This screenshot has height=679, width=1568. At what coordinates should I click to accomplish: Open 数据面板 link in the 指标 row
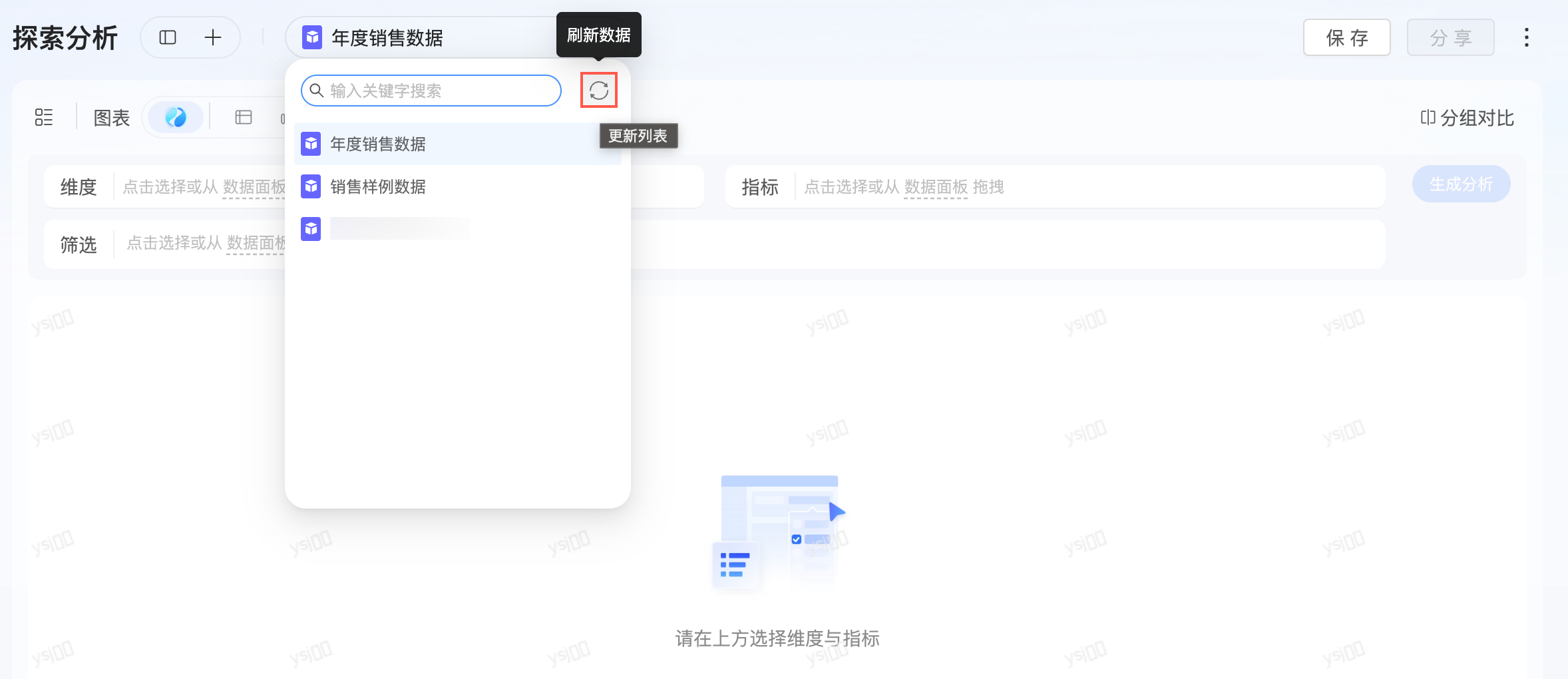click(936, 187)
